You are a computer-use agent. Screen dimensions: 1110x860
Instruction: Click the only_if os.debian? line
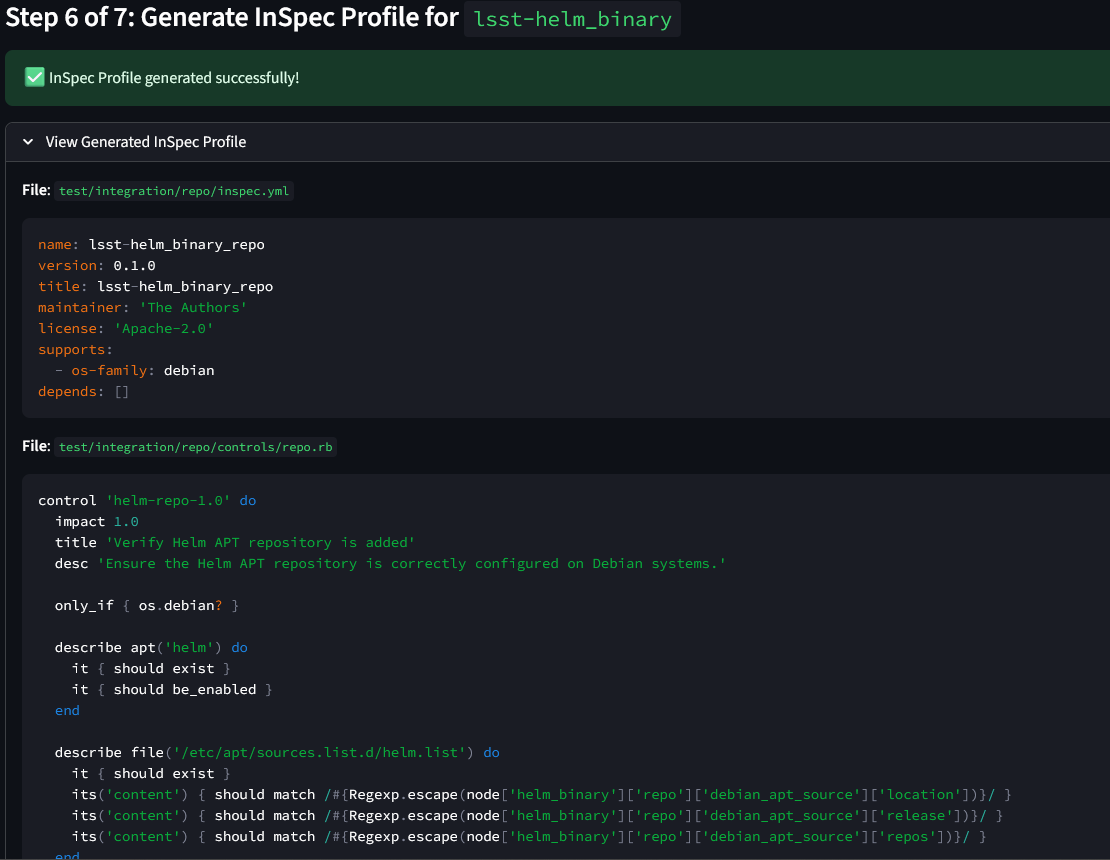click(146, 605)
